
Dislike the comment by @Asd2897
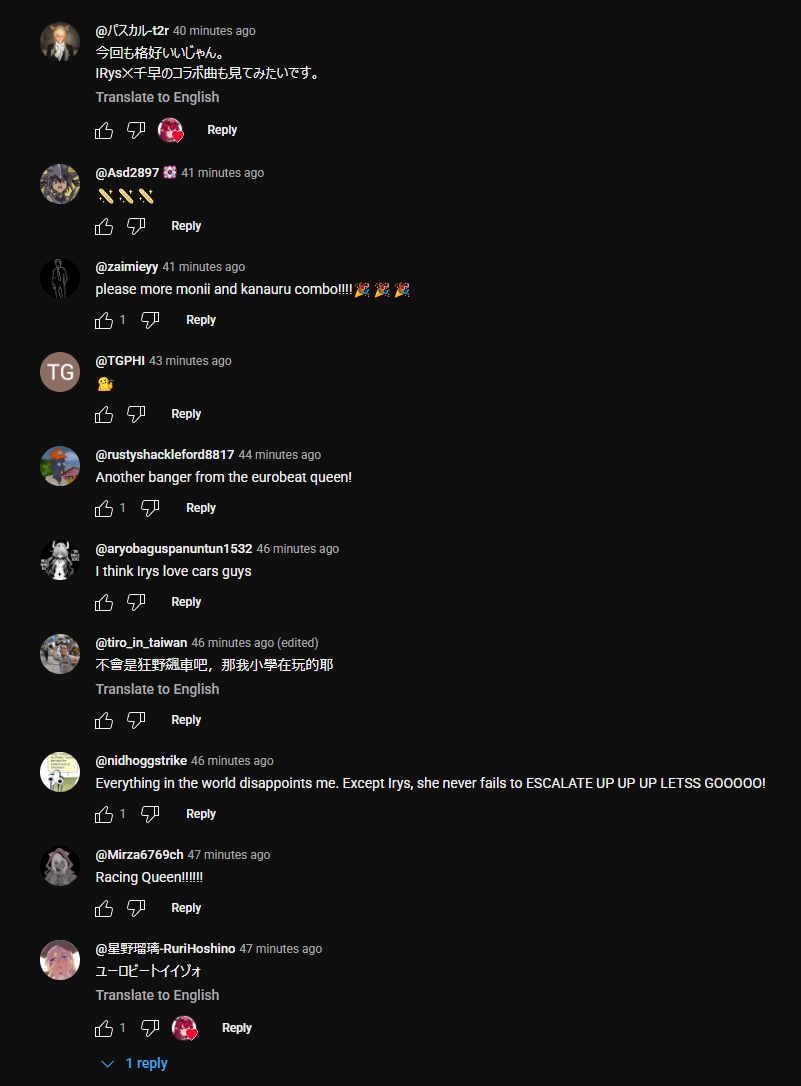pos(136,226)
